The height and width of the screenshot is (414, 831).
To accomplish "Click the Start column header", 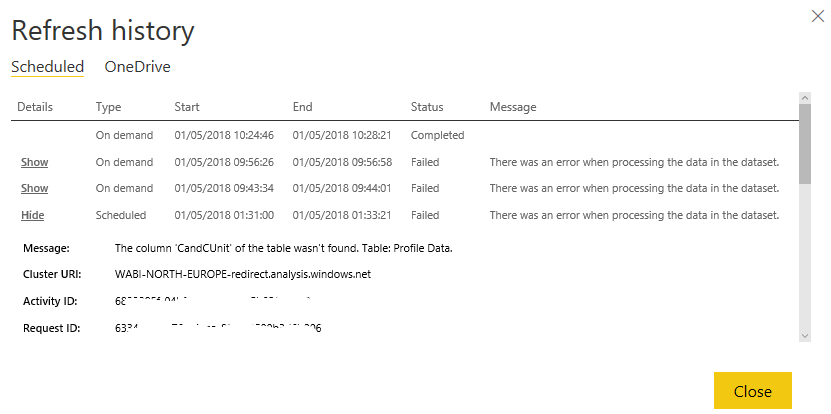I will coord(187,107).
